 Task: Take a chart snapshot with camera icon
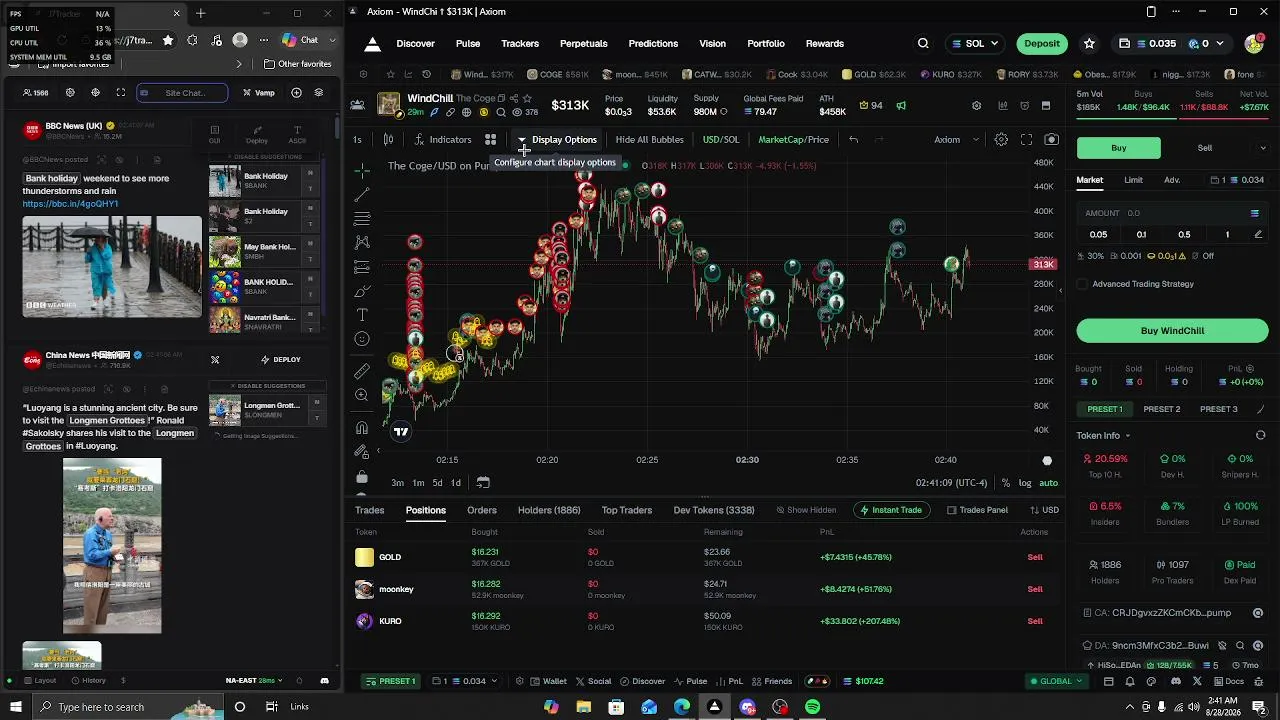tap(1051, 140)
